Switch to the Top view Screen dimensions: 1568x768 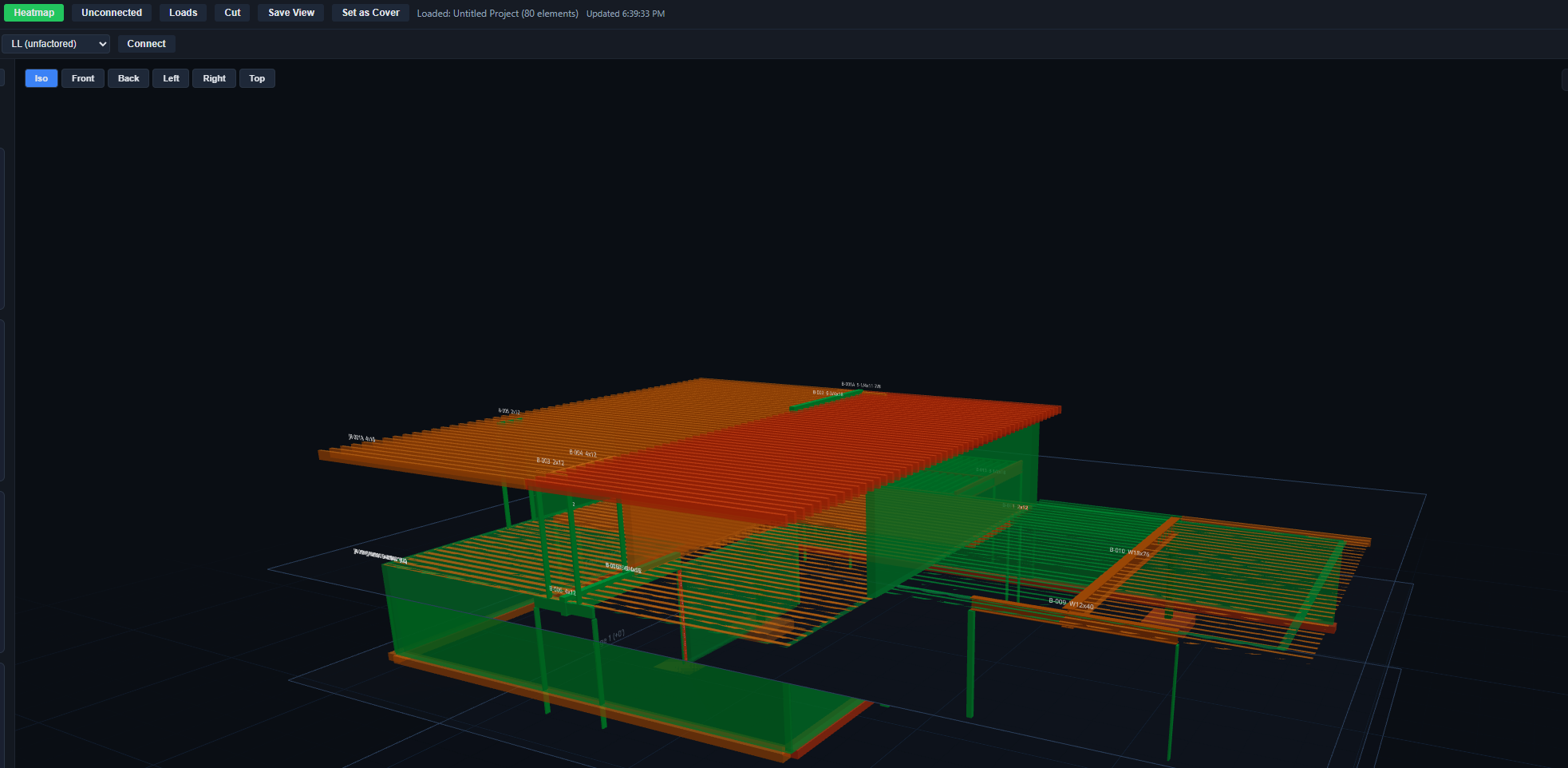257,78
